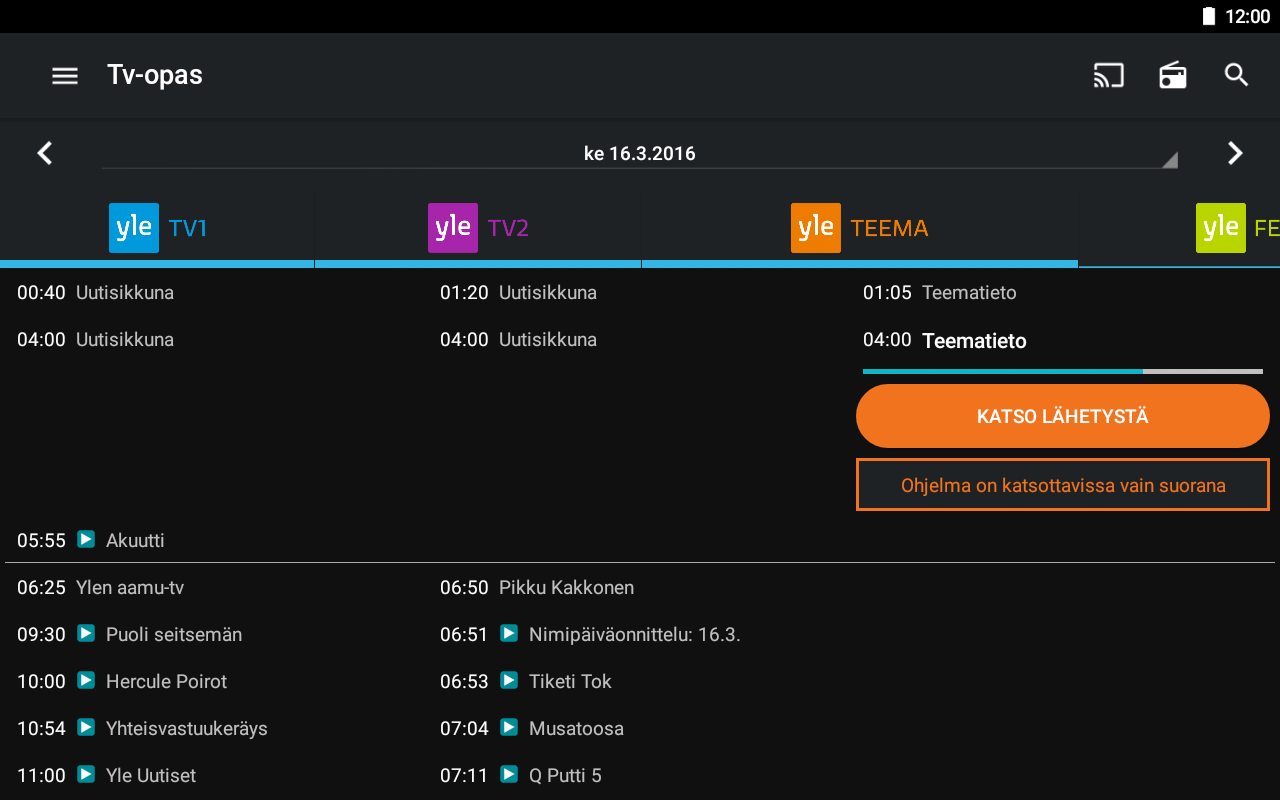The image size is (1280, 800).
Task: Open the Puoli seitsemän programme title
Action: click(x=174, y=635)
